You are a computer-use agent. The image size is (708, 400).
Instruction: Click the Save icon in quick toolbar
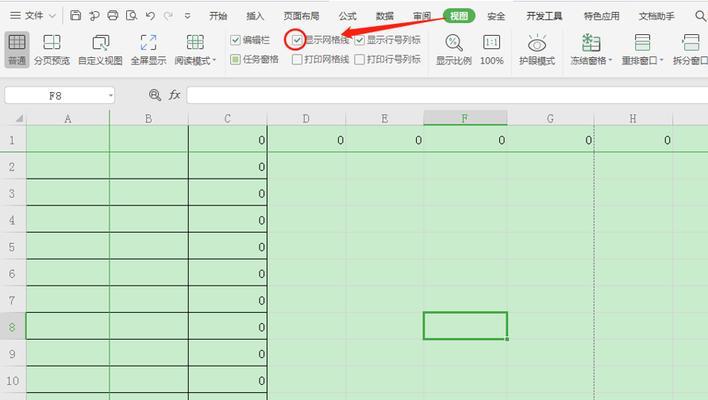75,16
